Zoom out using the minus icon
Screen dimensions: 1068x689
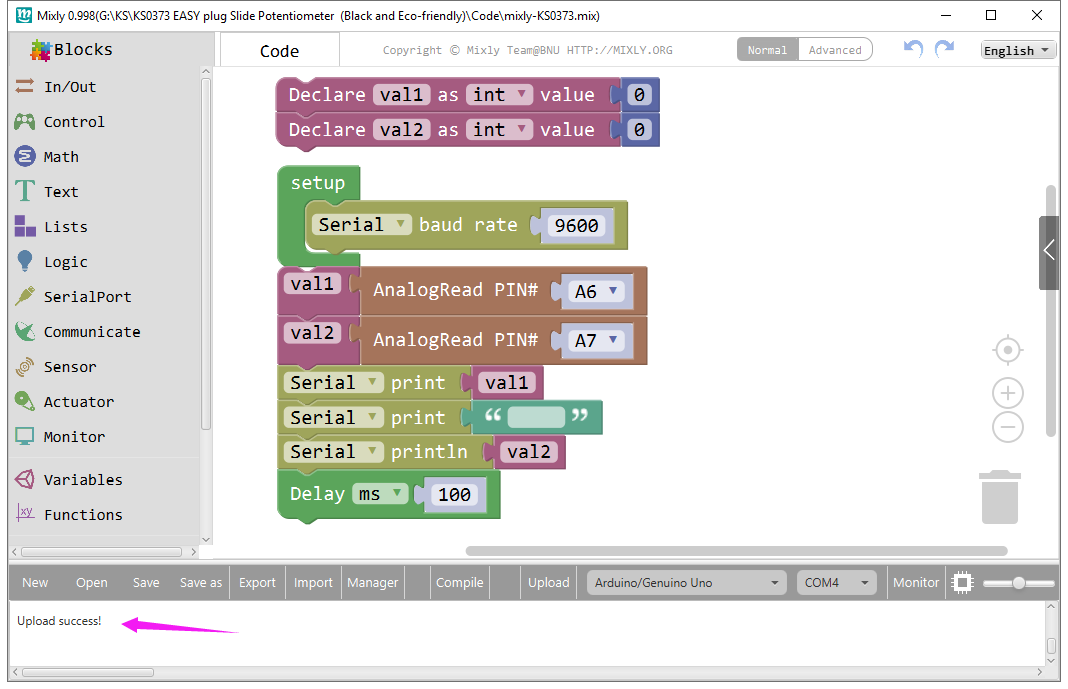pyautogui.click(x=1007, y=428)
